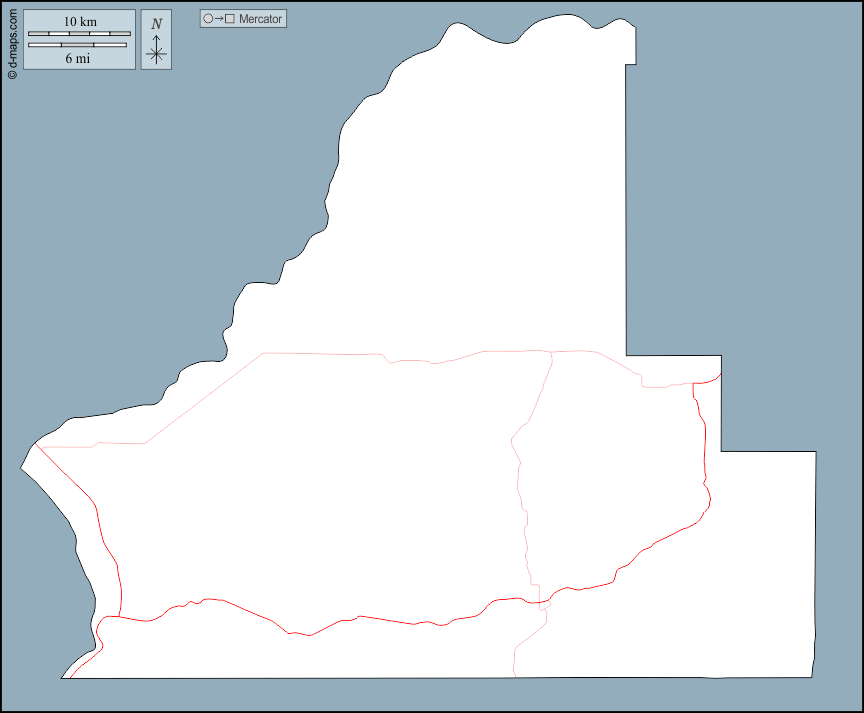This screenshot has width=864, height=713.
Task: Click the circle icon in the Mercator box
Action: 208,19
